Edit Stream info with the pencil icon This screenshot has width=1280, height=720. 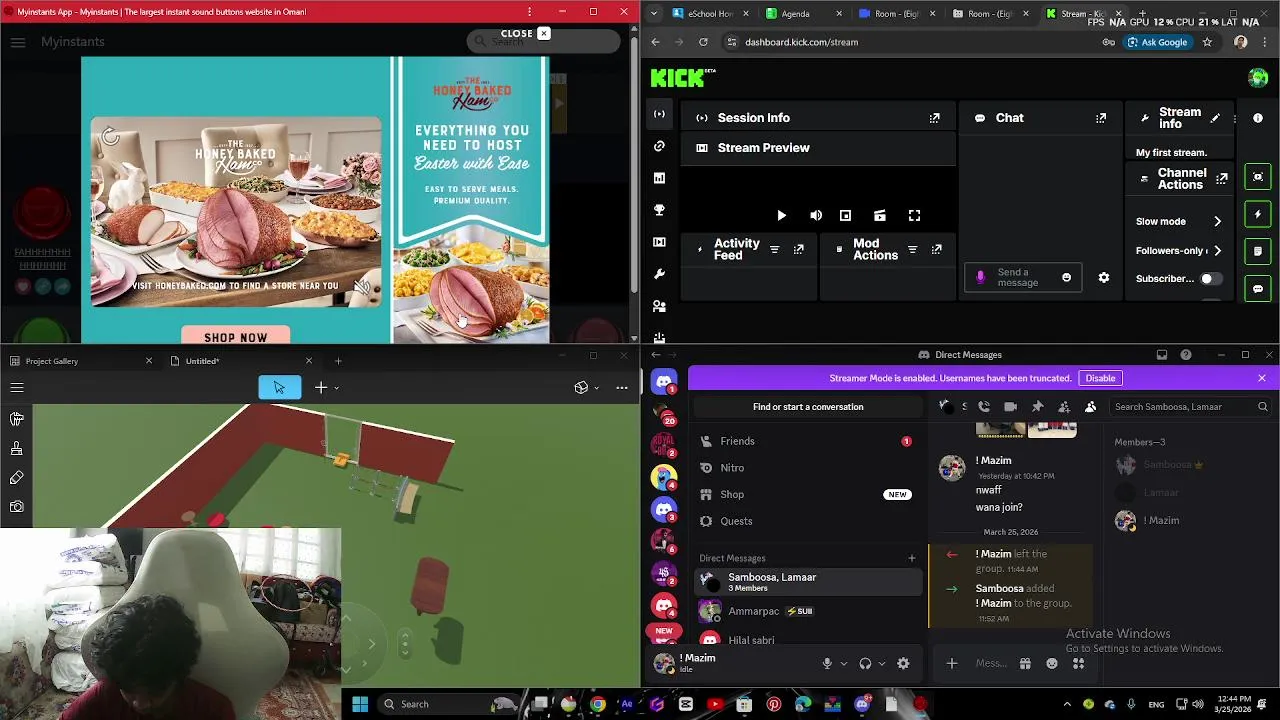click(1215, 118)
